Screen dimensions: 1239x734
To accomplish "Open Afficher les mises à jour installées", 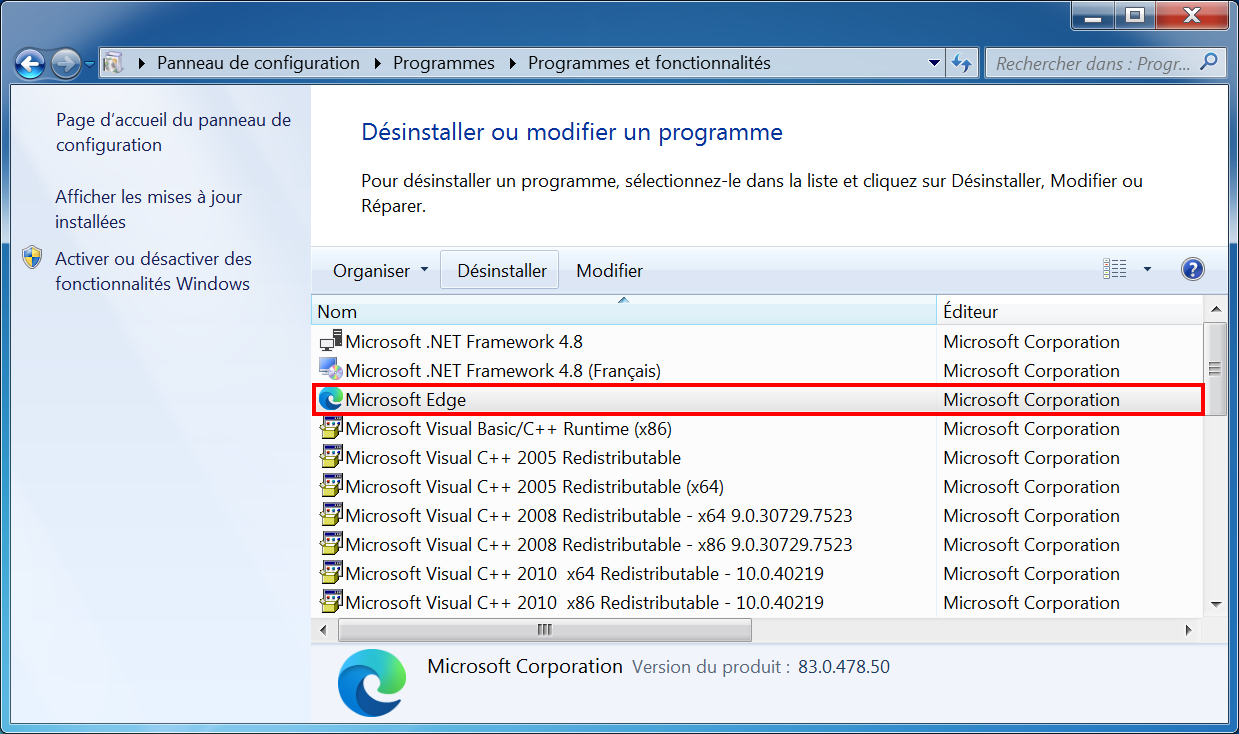I will (x=149, y=210).
